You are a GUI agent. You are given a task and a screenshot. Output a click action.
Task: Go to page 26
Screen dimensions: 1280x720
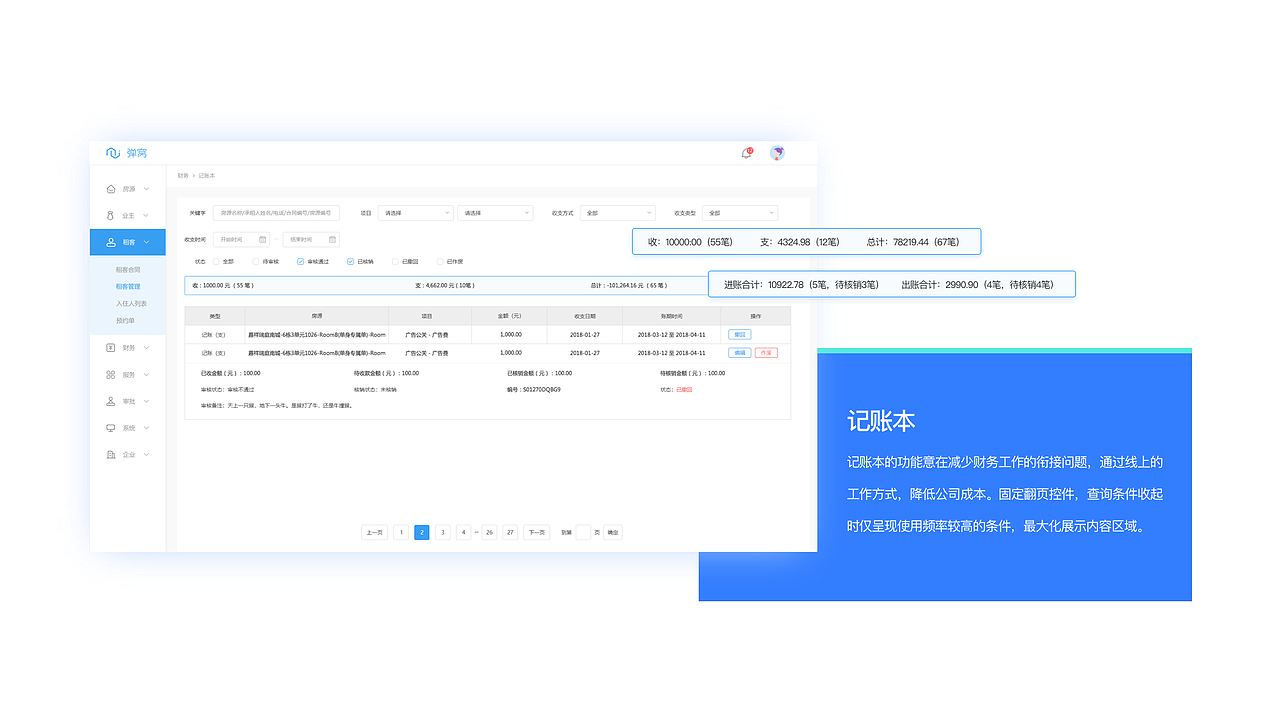point(489,533)
